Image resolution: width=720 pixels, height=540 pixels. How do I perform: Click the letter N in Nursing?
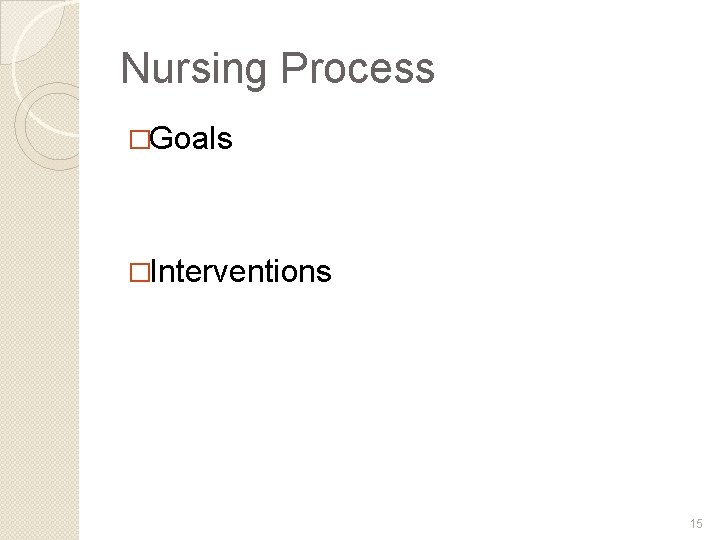[133, 70]
